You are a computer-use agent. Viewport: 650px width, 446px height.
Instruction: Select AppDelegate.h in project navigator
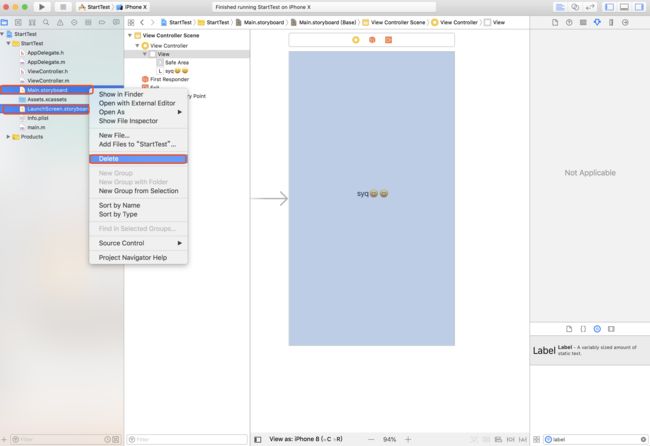point(46,53)
